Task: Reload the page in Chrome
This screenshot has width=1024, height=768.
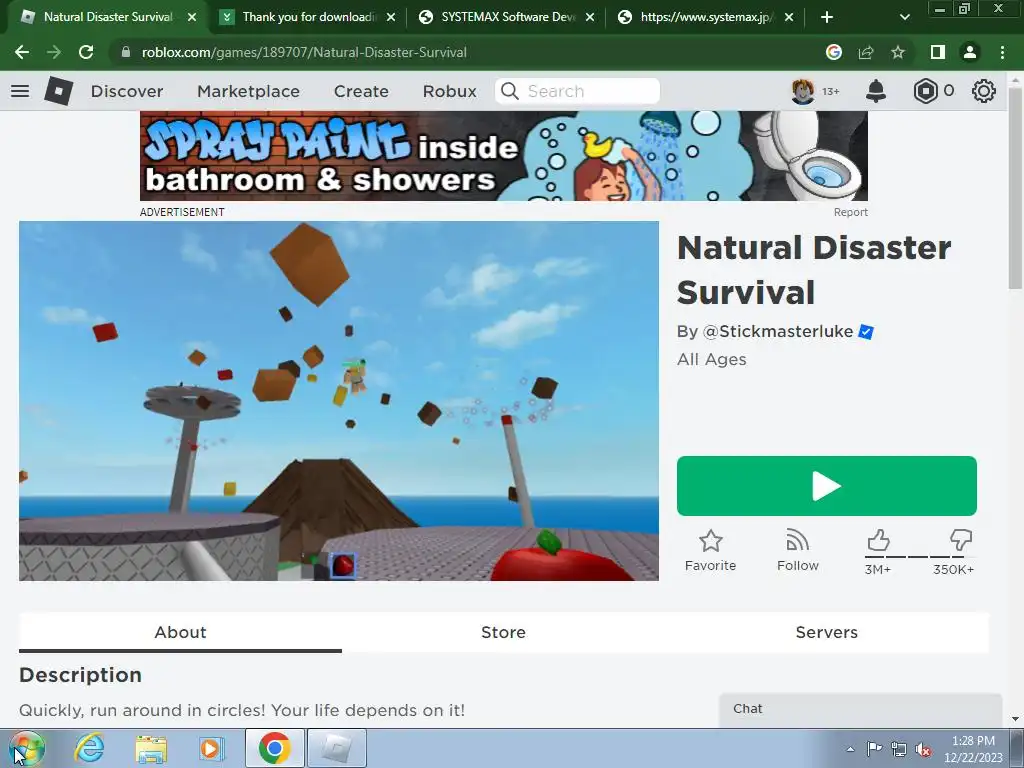Action: click(x=86, y=52)
